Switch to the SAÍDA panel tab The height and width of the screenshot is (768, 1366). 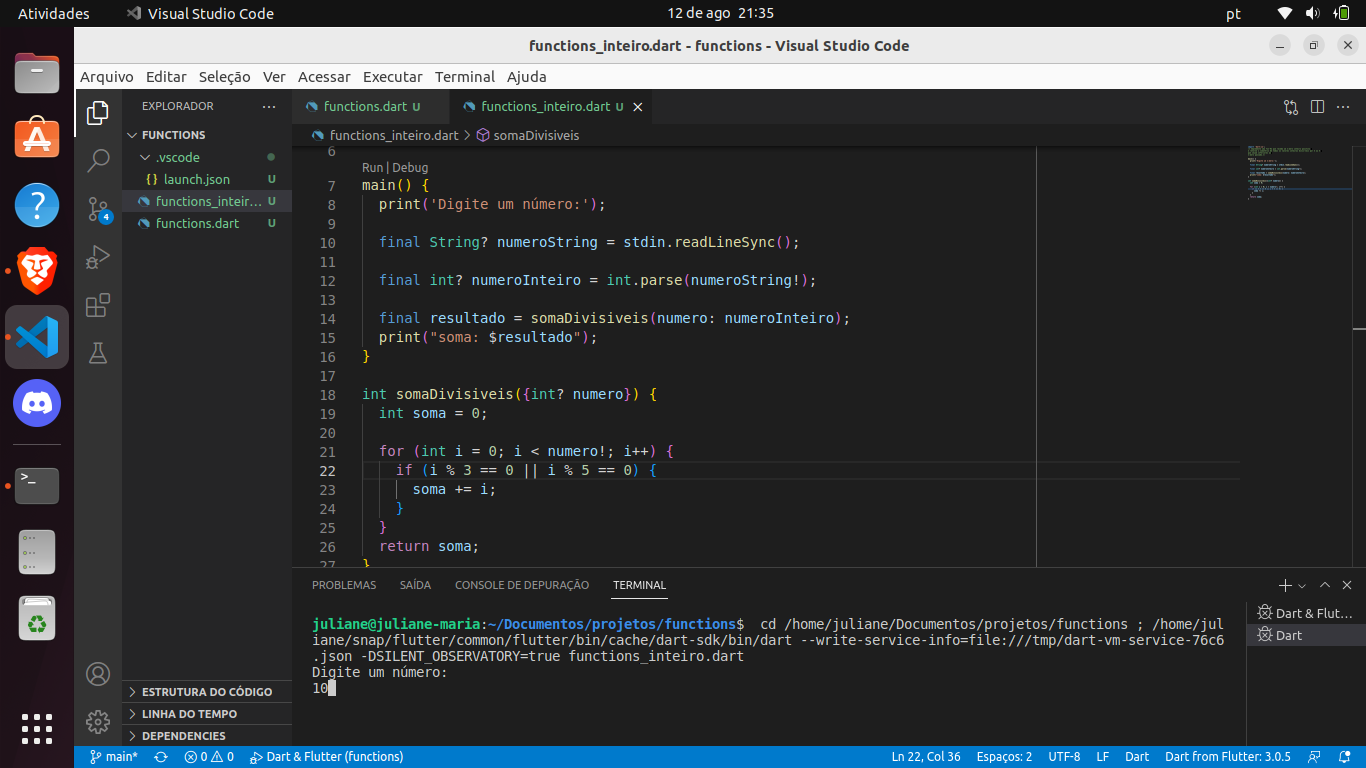[x=415, y=585]
